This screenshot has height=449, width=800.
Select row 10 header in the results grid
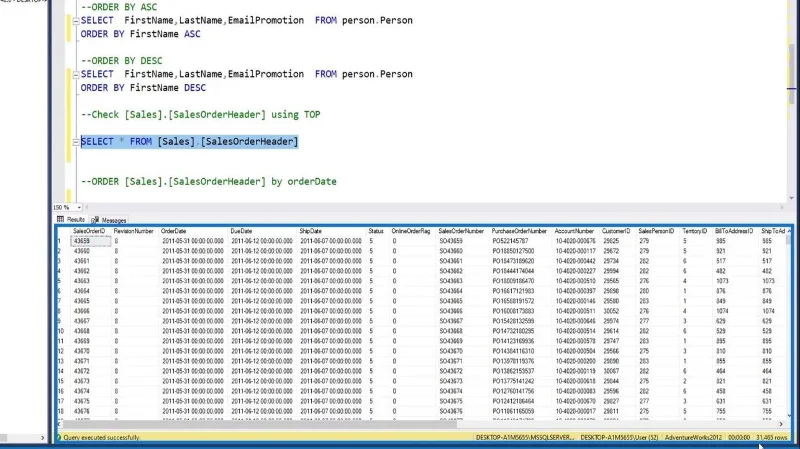pos(63,331)
